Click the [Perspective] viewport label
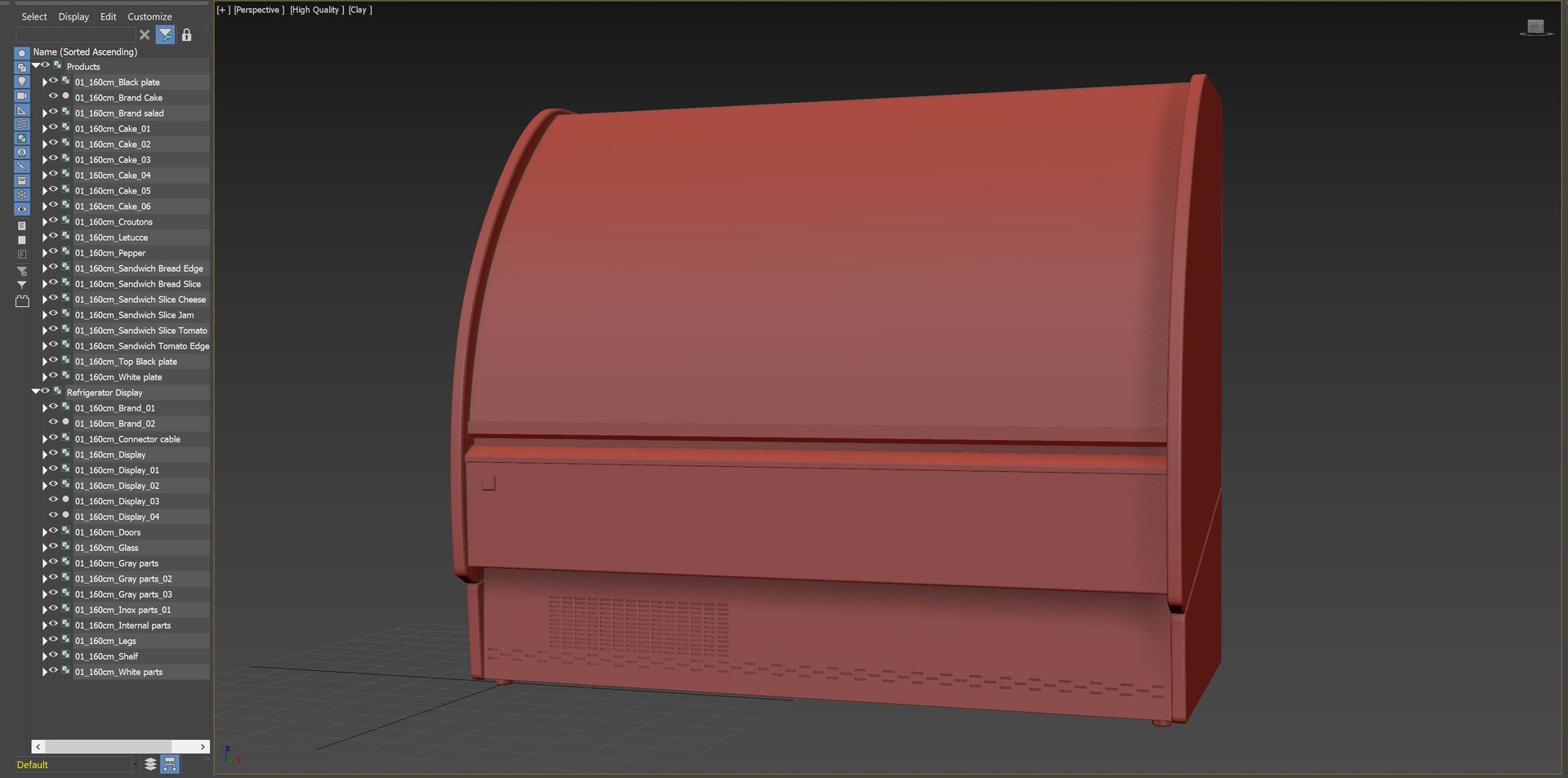Viewport: 1568px width, 778px height. coord(259,10)
